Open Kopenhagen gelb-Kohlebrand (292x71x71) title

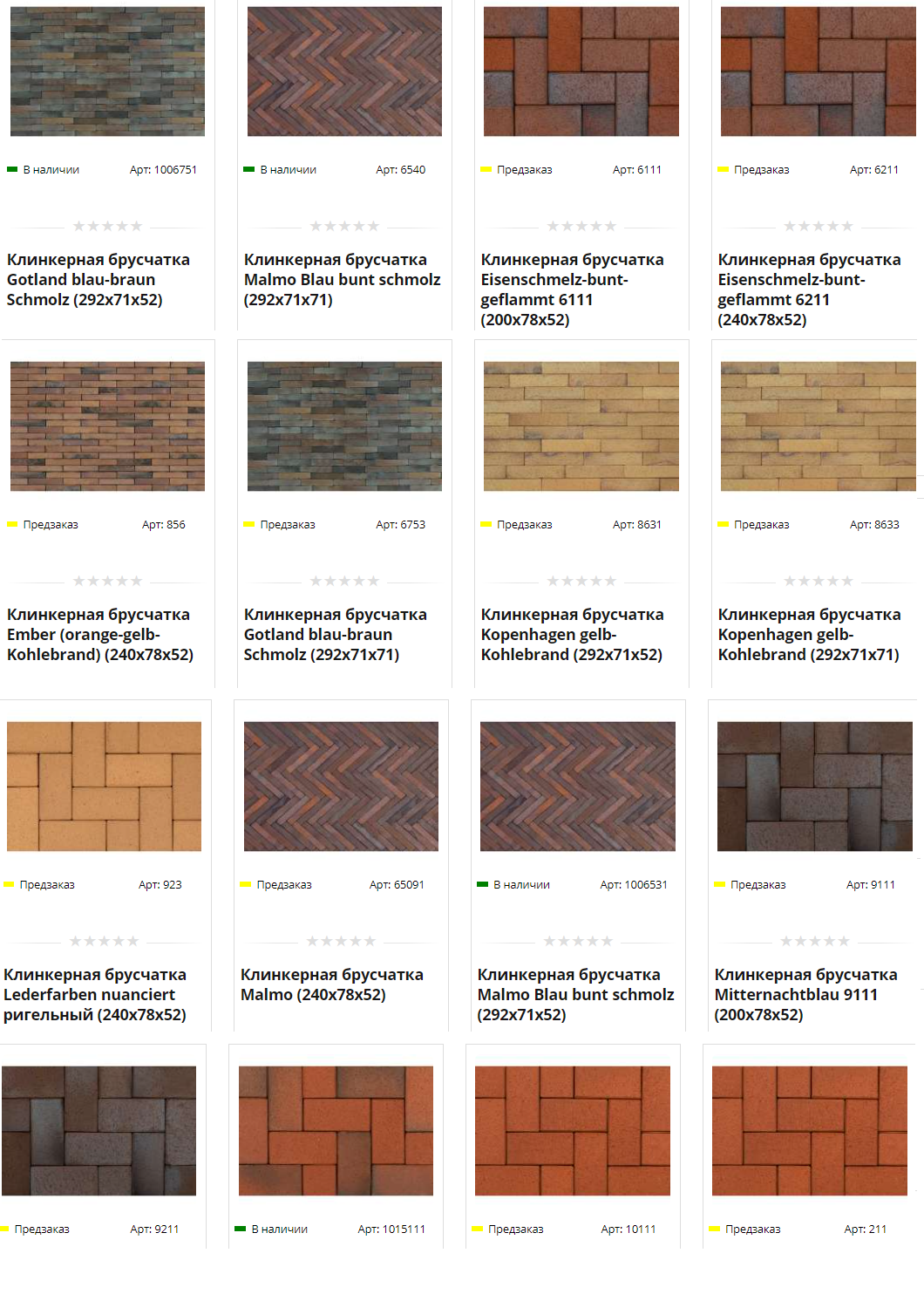pos(809,634)
